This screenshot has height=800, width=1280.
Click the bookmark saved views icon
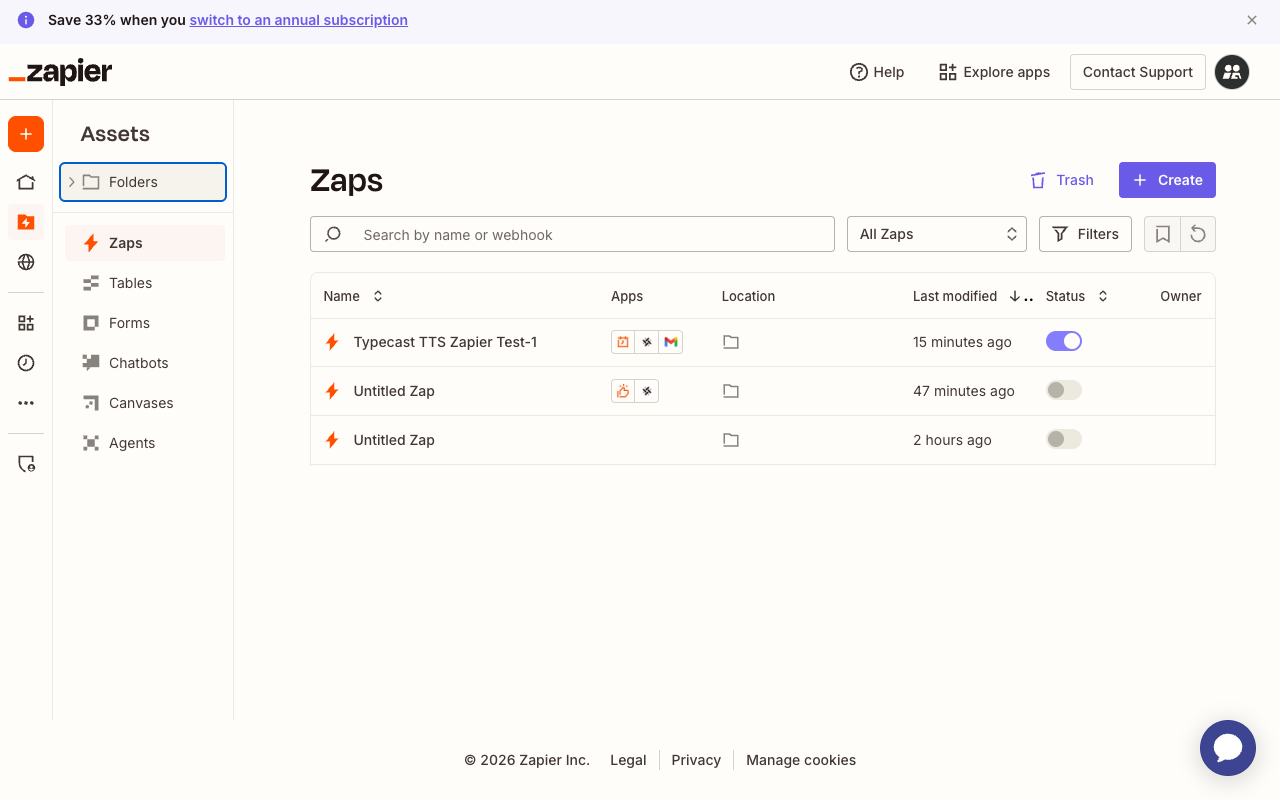tap(1162, 234)
